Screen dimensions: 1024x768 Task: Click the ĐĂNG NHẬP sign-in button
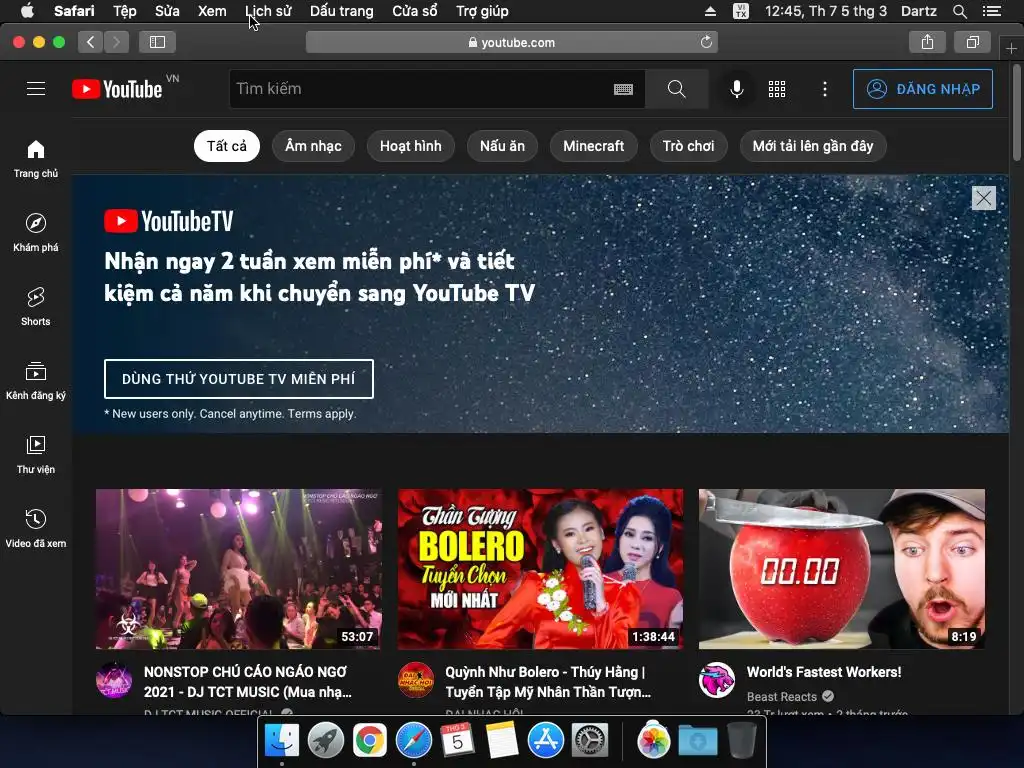point(923,89)
